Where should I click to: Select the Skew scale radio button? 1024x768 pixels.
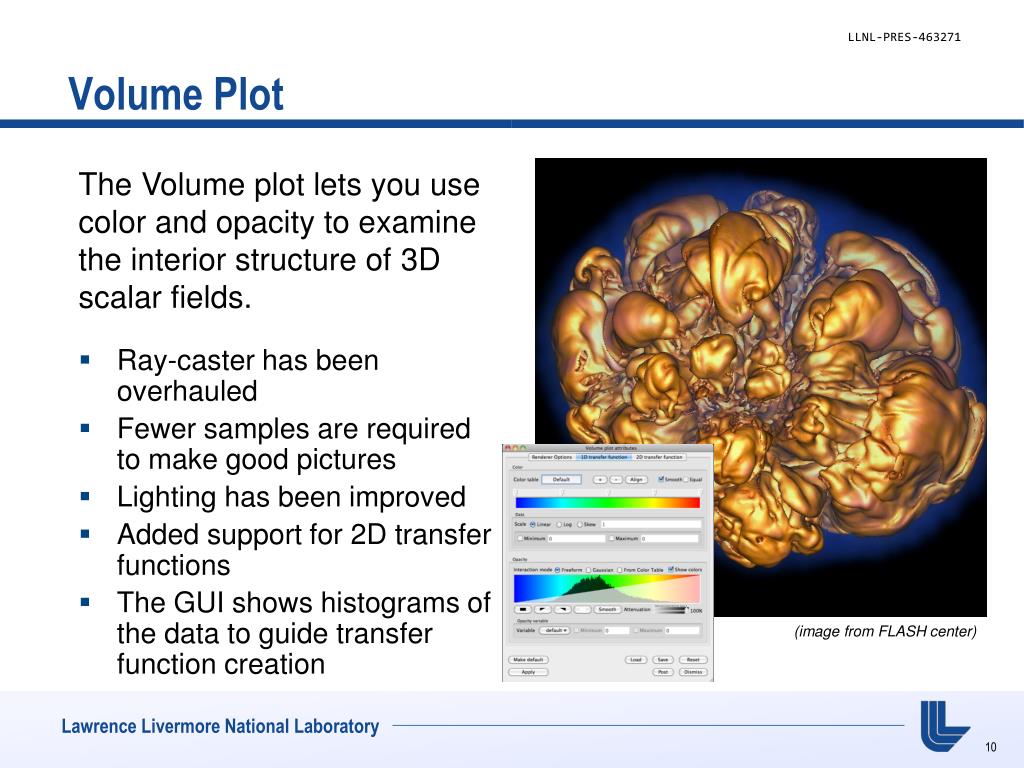[580, 524]
